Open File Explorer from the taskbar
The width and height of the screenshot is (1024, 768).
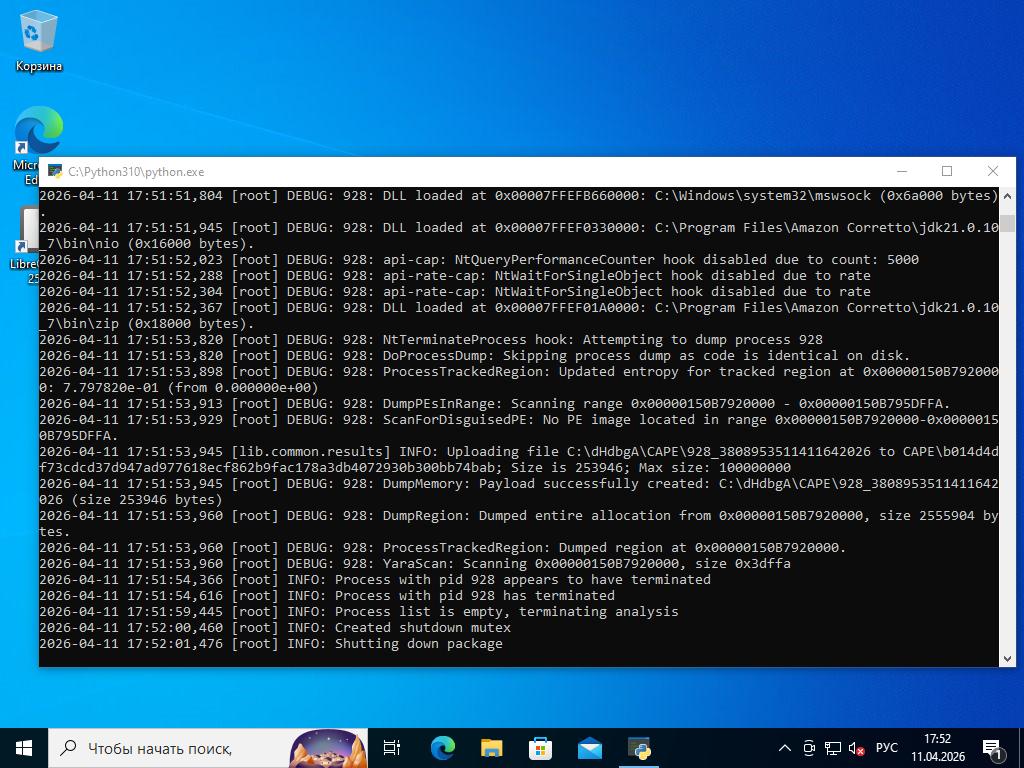(491, 748)
